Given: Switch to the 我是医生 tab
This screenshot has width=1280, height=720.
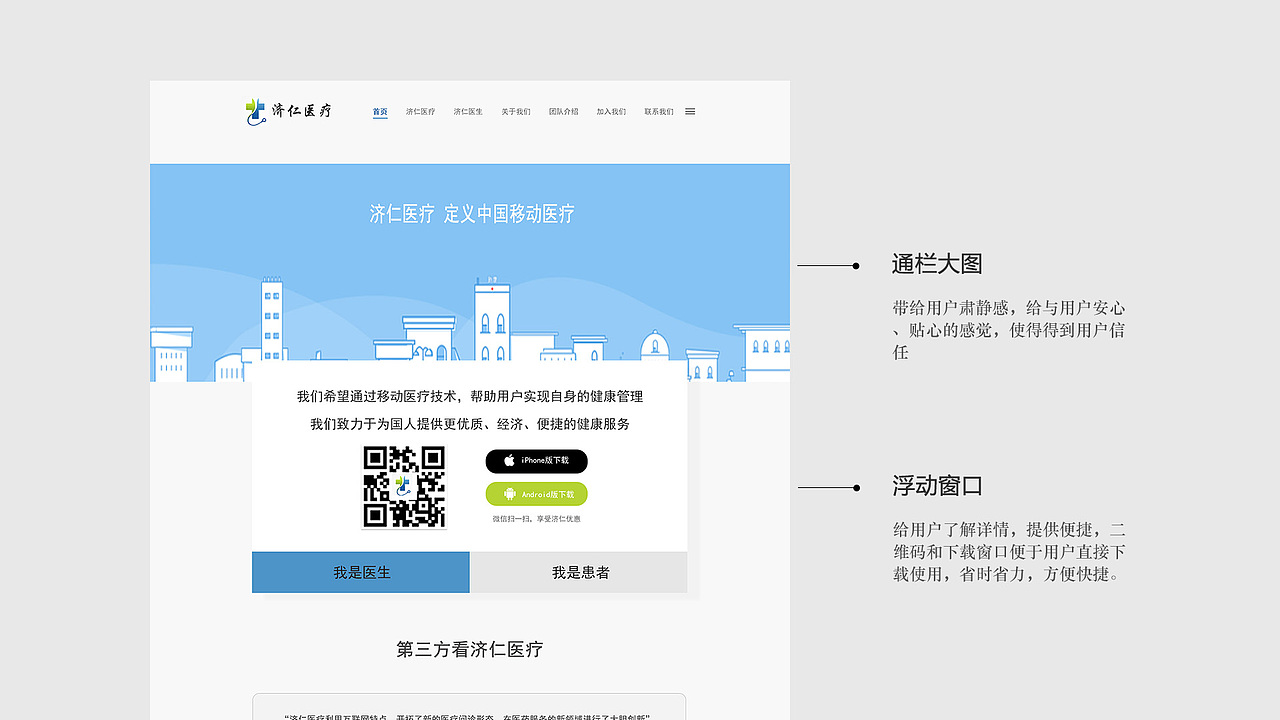Looking at the screenshot, I should coord(361,572).
